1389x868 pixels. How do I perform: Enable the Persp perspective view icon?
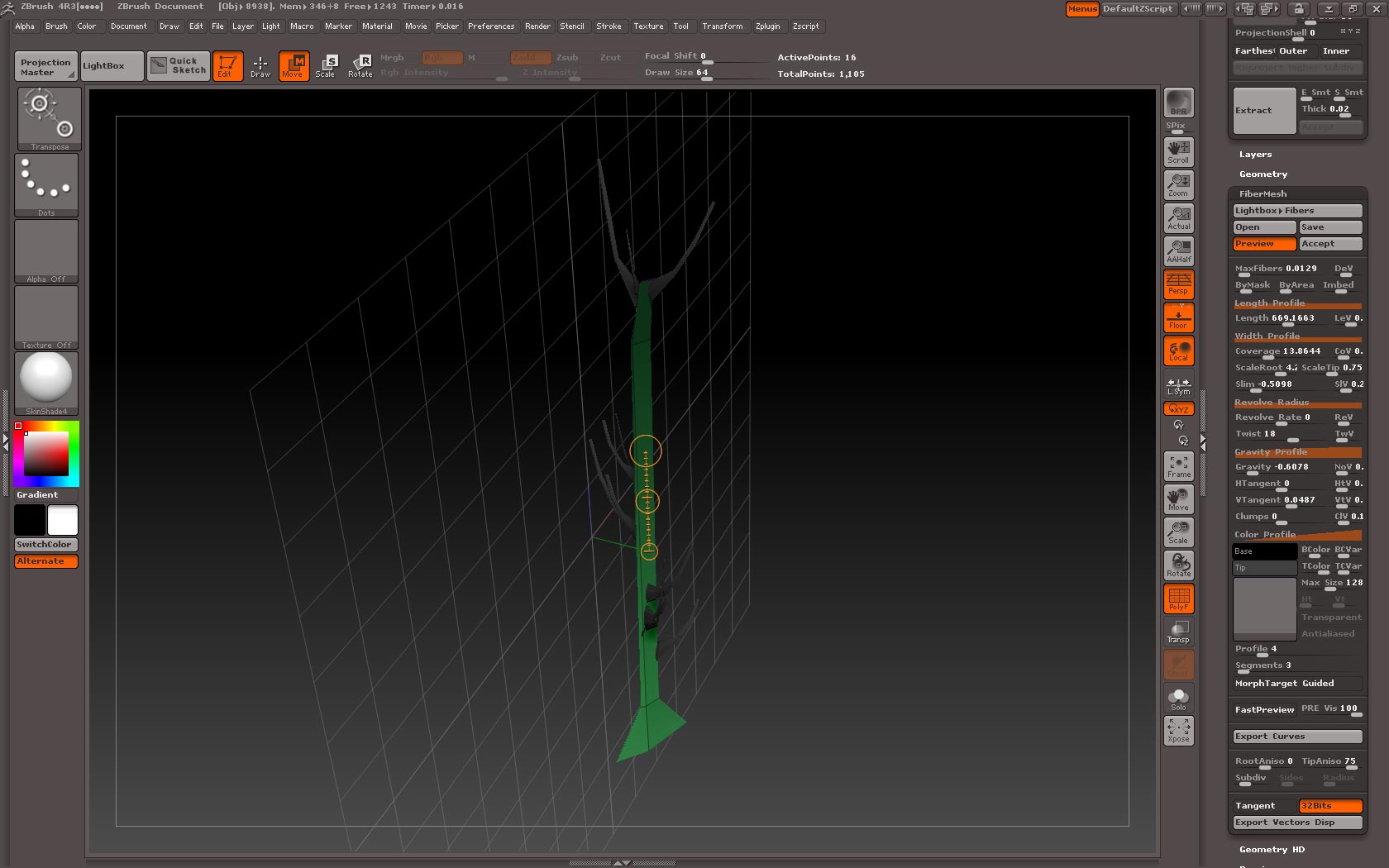(1177, 284)
